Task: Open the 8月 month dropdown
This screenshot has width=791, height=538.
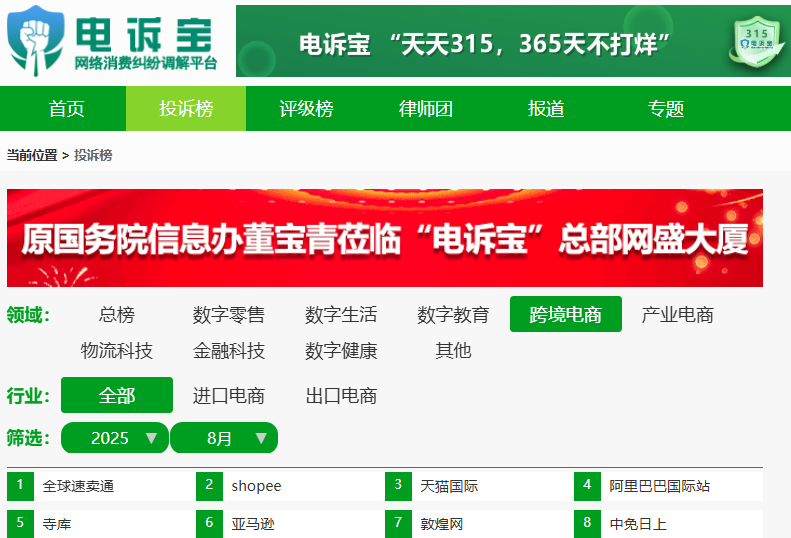Action: click(224, 438)
